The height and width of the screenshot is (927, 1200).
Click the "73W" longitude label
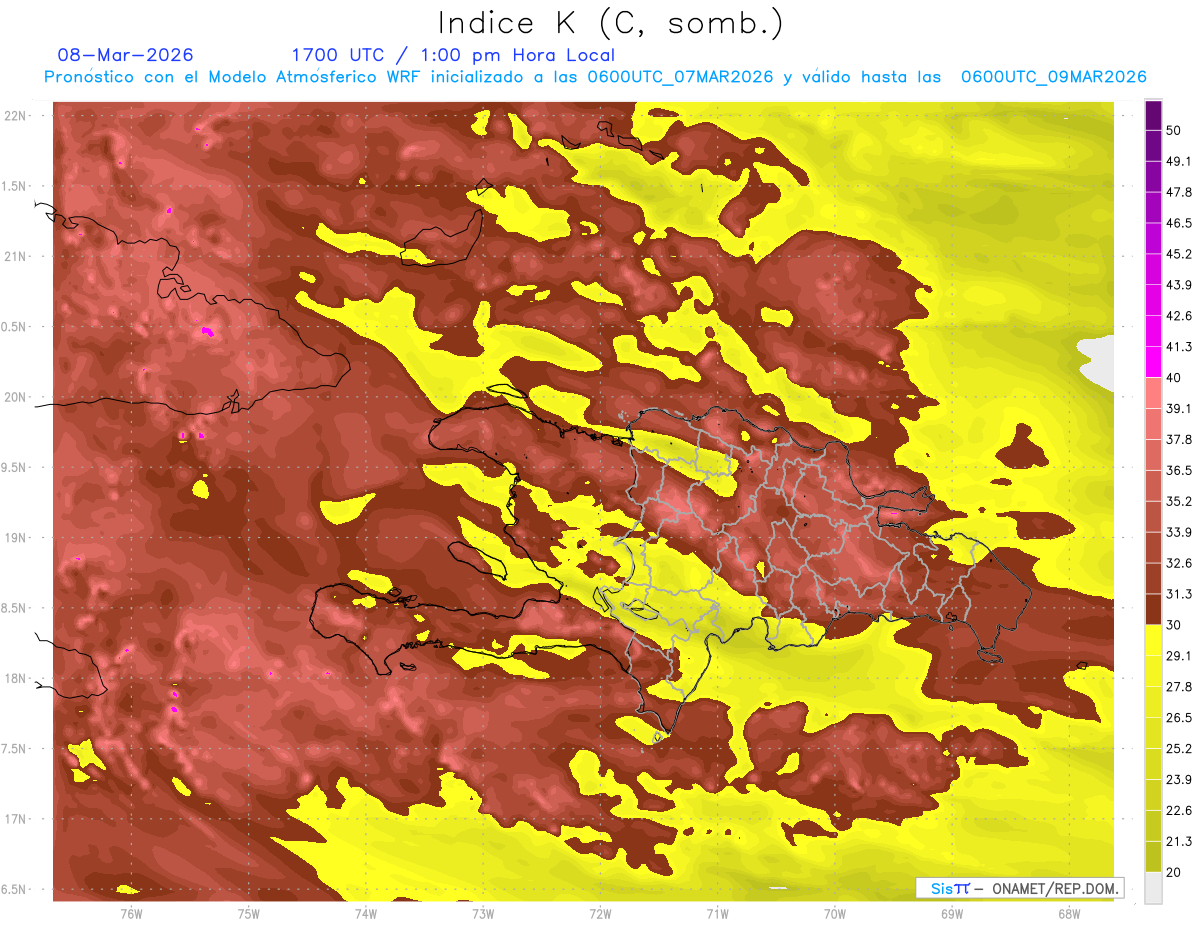pos(483,913)
